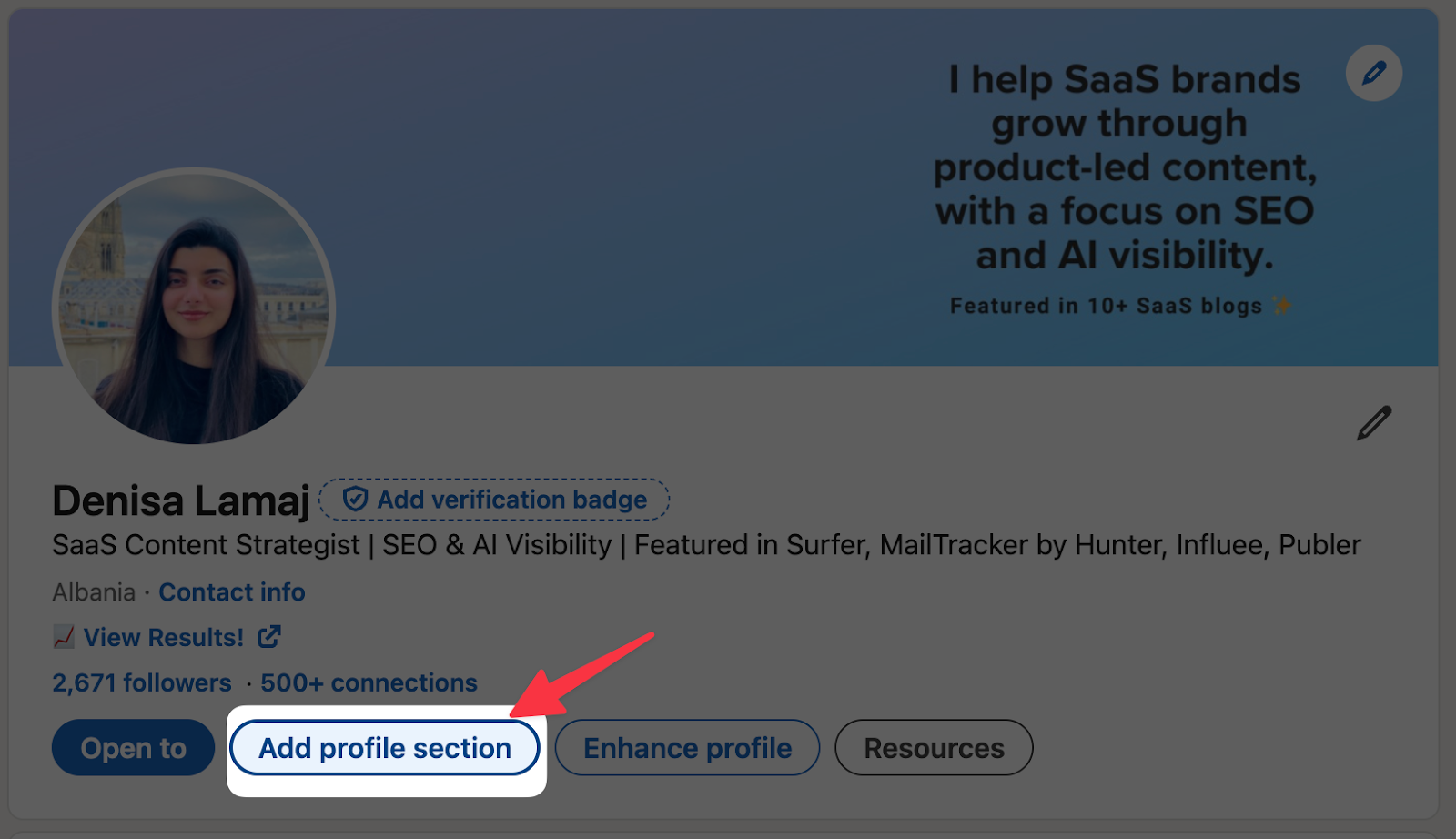Click the shield icon beside Add verification badge

click(355, 499)
